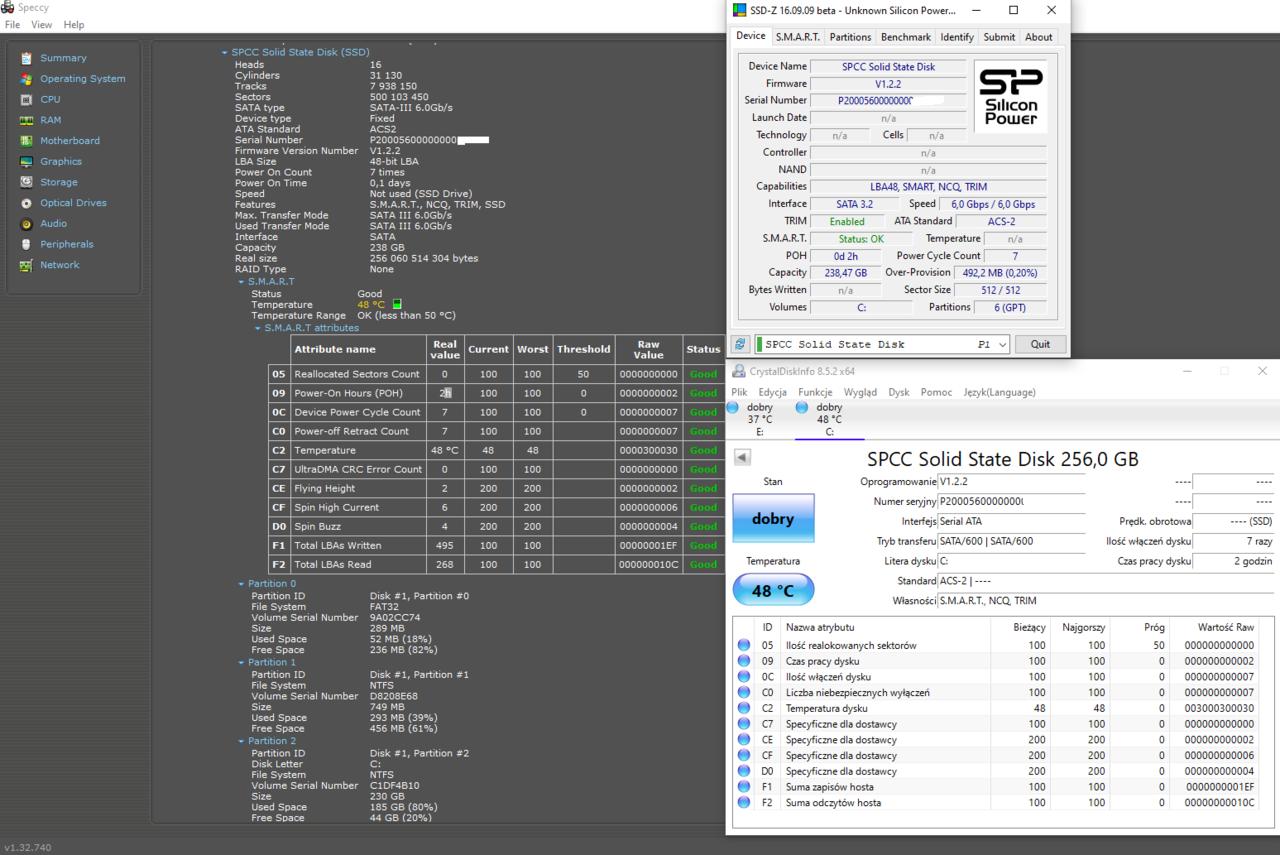Click the SSD-Z app icon in its title bar
The image size is (1280, 855).
click(740, 10)
